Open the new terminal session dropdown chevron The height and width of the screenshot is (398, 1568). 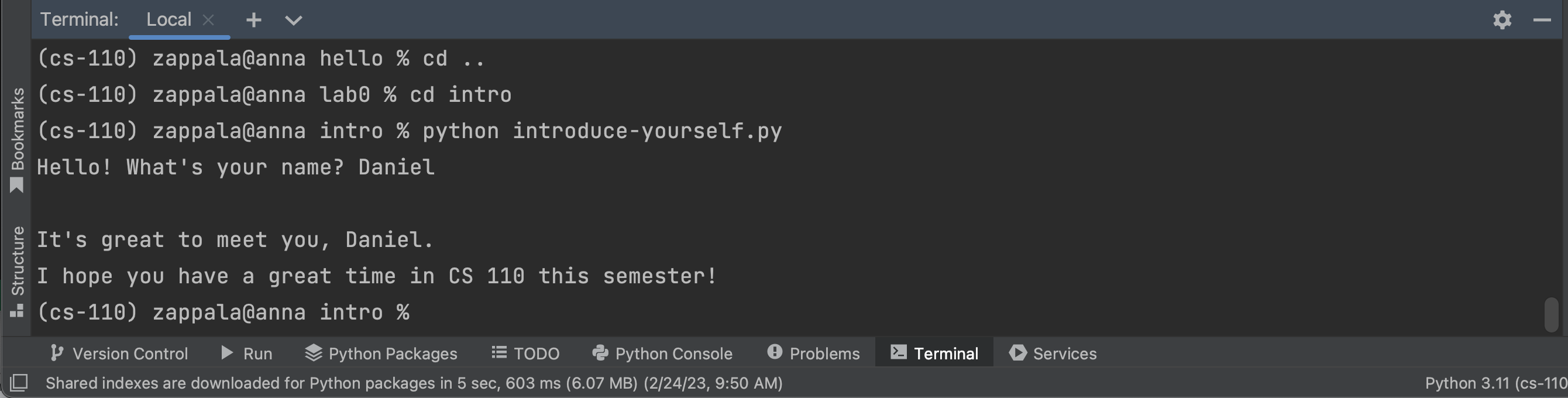tap(293, 20)
